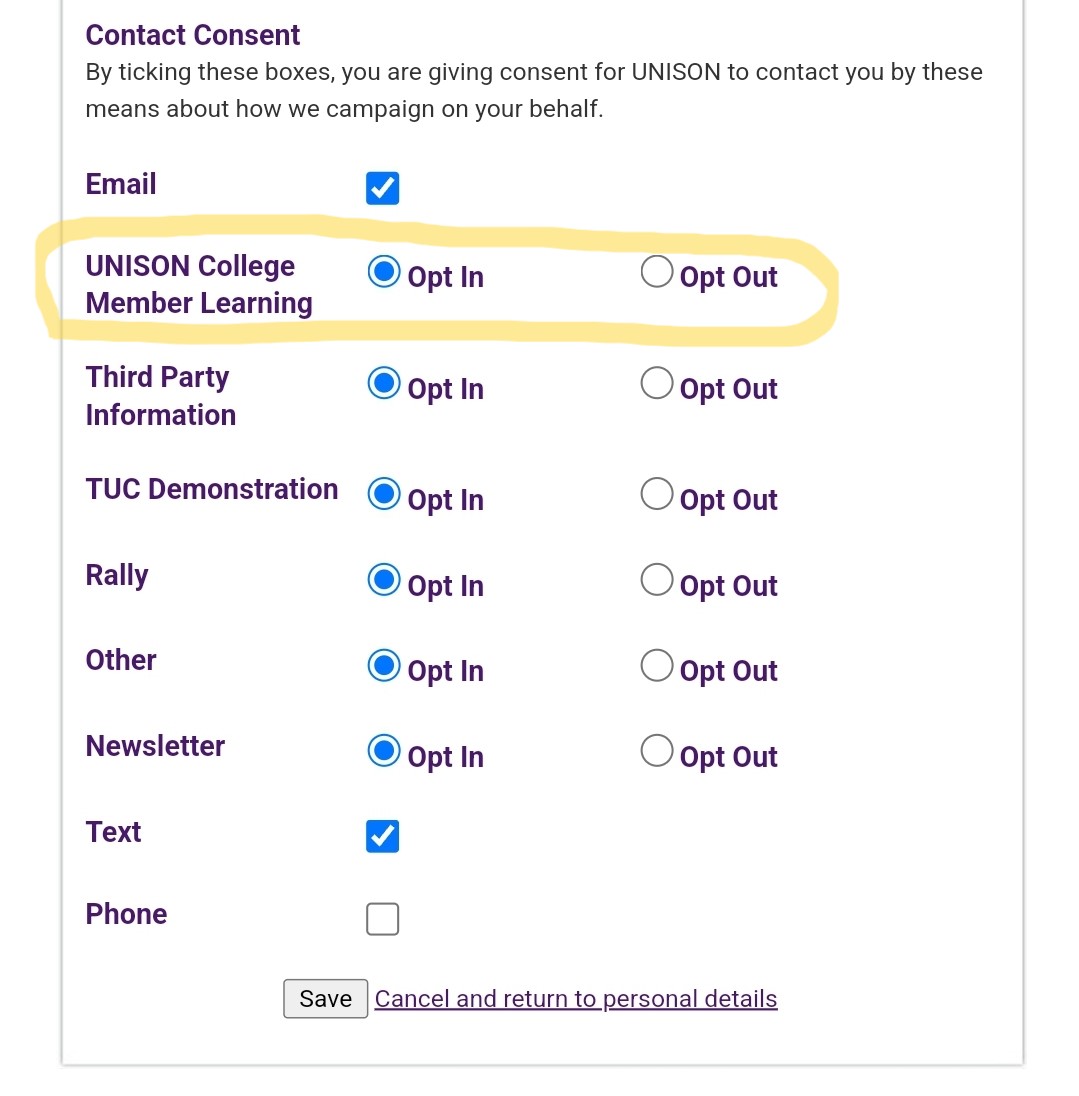This screenshot has width=1079, height=1096.
Task: Pick Opt Out for Rally
Action: pyautogui.click(x=656, y=580)
